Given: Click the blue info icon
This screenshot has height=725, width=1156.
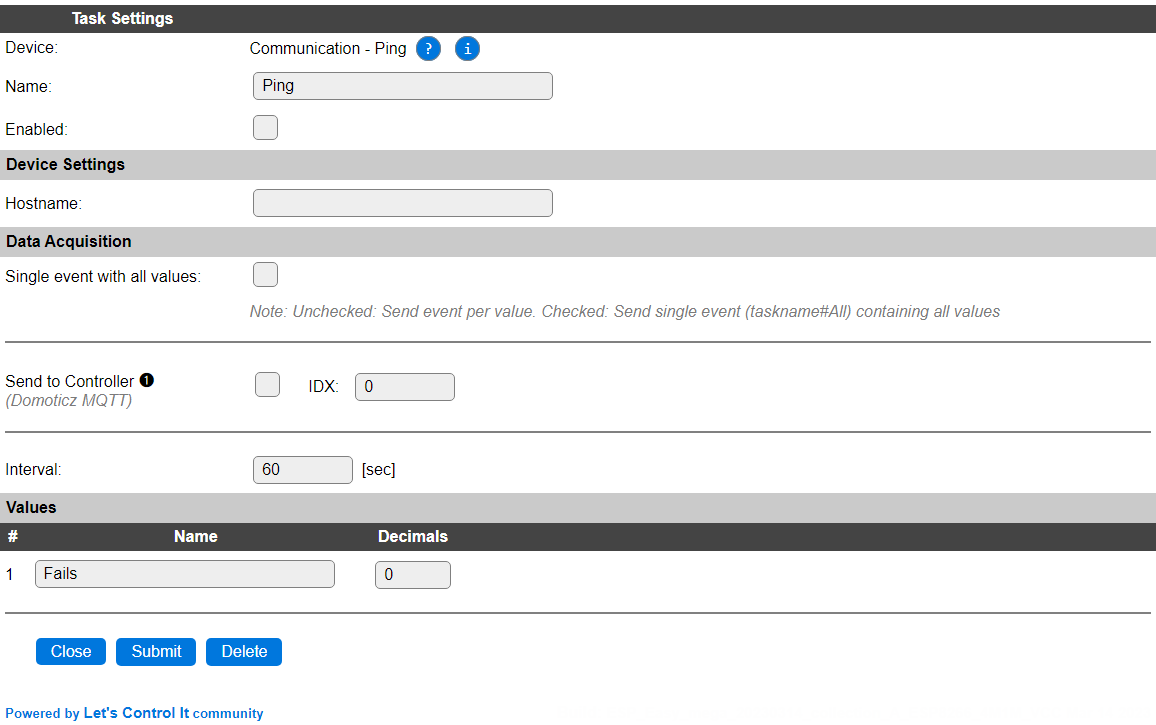Looking at the screenshot, I should (x=467, y=49).
